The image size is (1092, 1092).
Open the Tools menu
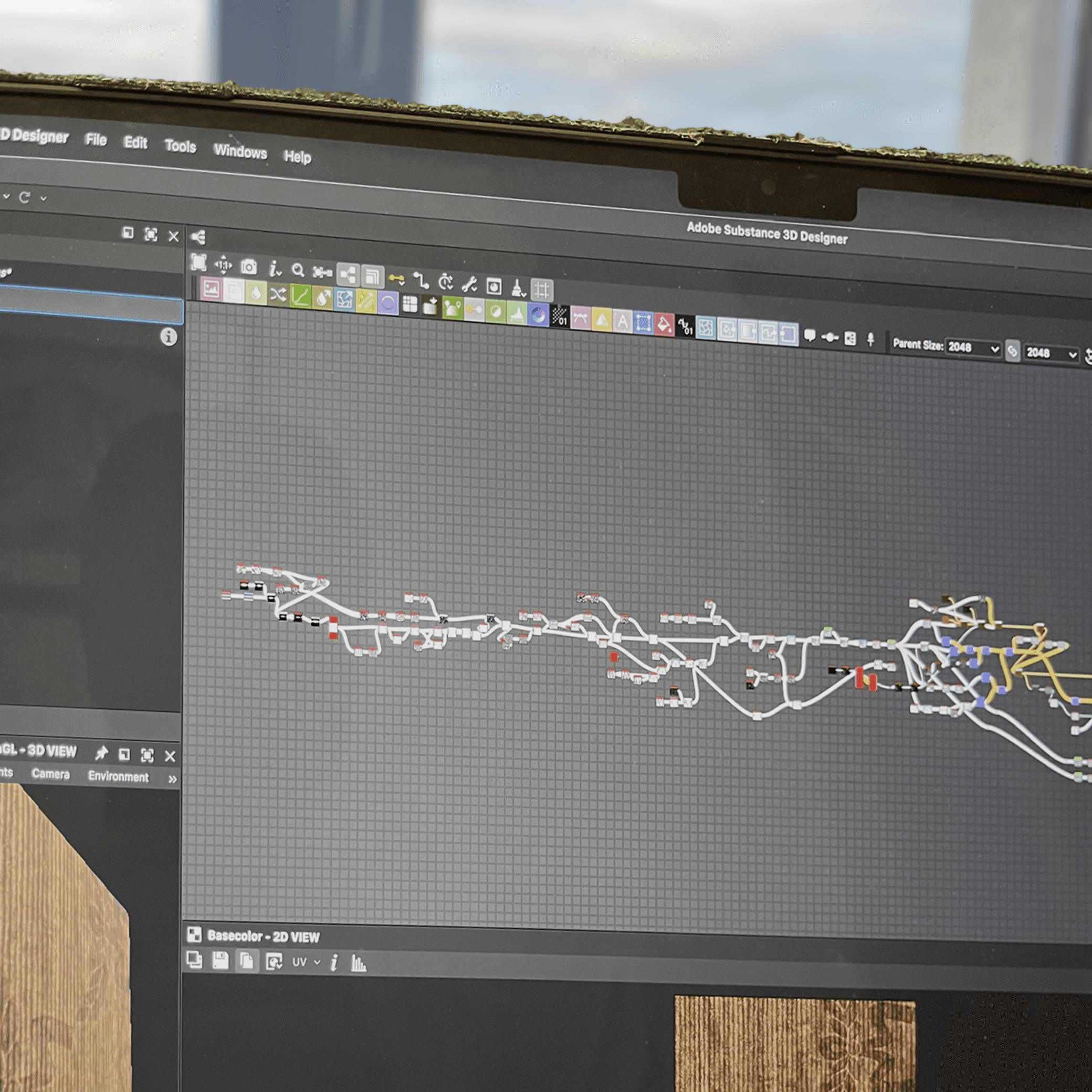180,146
